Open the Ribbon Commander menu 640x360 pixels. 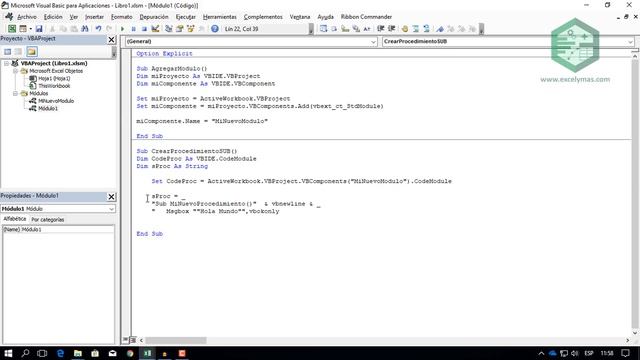pyautogui.click(x=366, y=17)
